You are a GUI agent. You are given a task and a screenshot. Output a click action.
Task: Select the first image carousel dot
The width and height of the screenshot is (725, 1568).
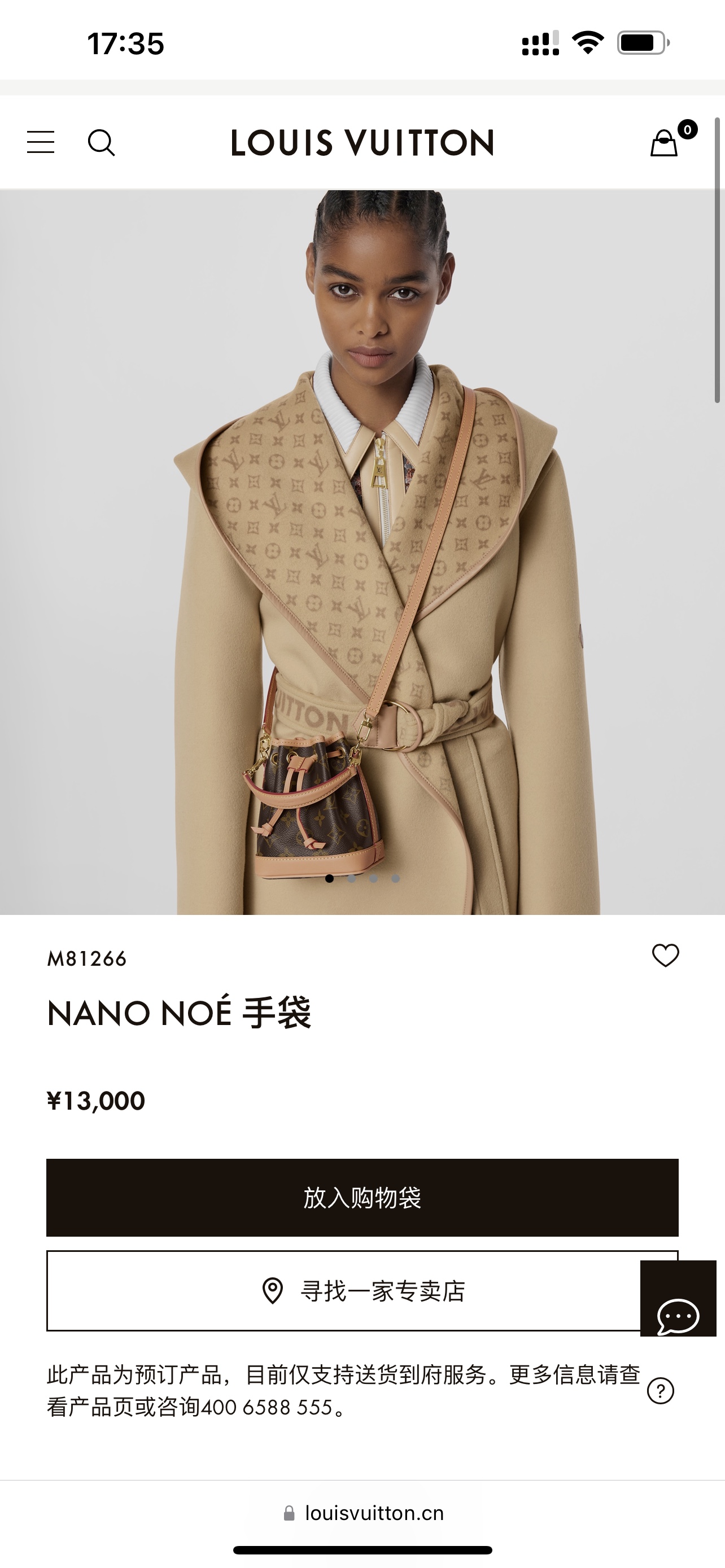click(329, 878)
